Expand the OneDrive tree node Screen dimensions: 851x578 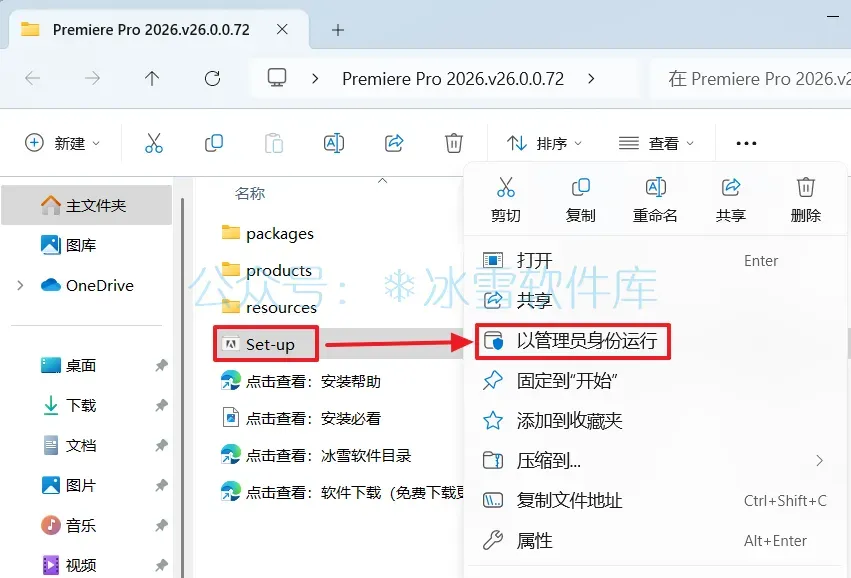point(20,285)
